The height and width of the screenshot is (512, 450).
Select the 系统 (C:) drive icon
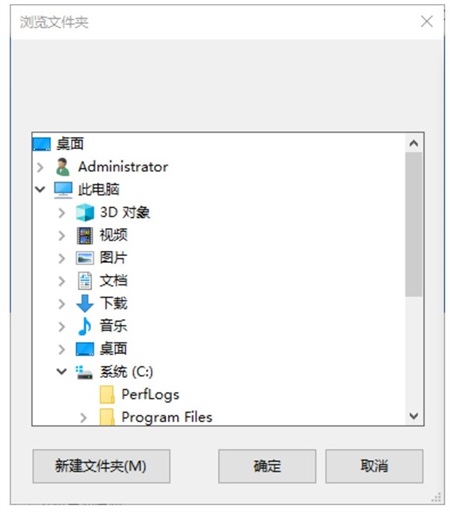pyautogui.click(x=84, y=372)
